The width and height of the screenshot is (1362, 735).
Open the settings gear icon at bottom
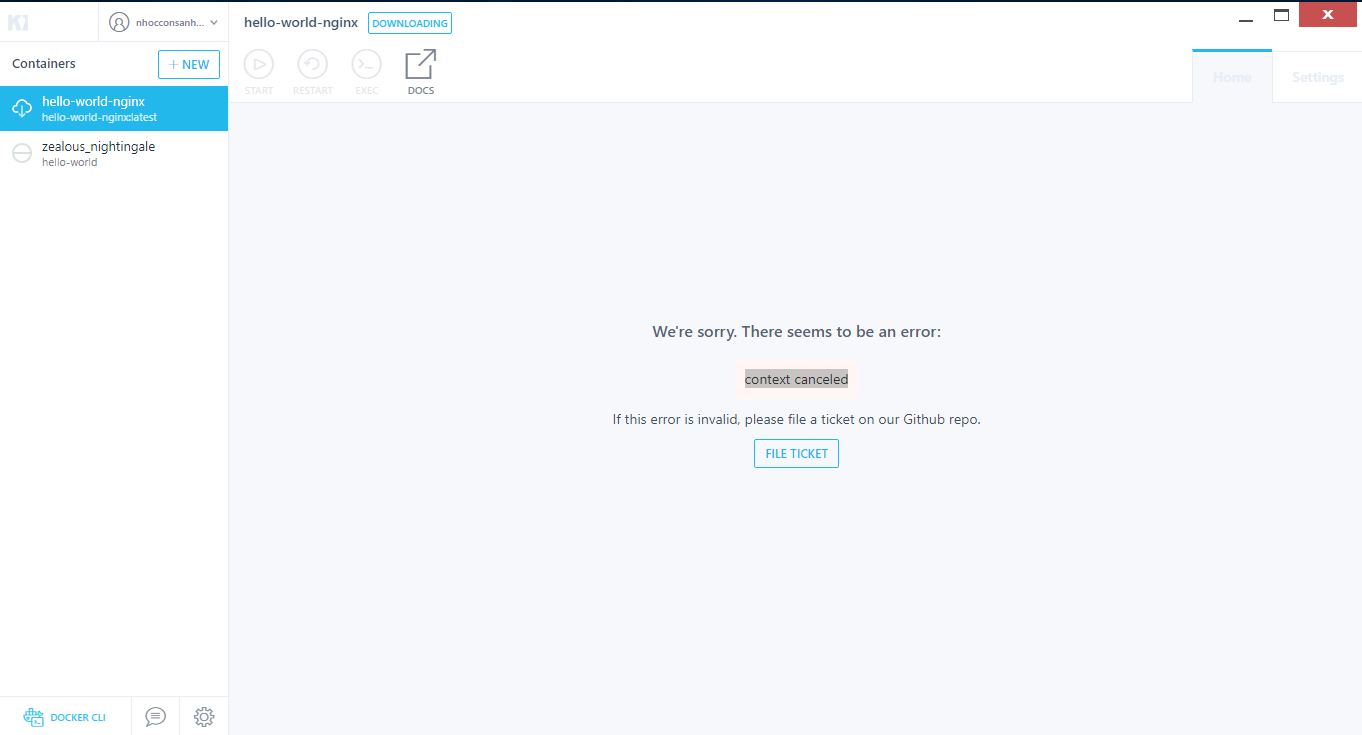[204, 716]
